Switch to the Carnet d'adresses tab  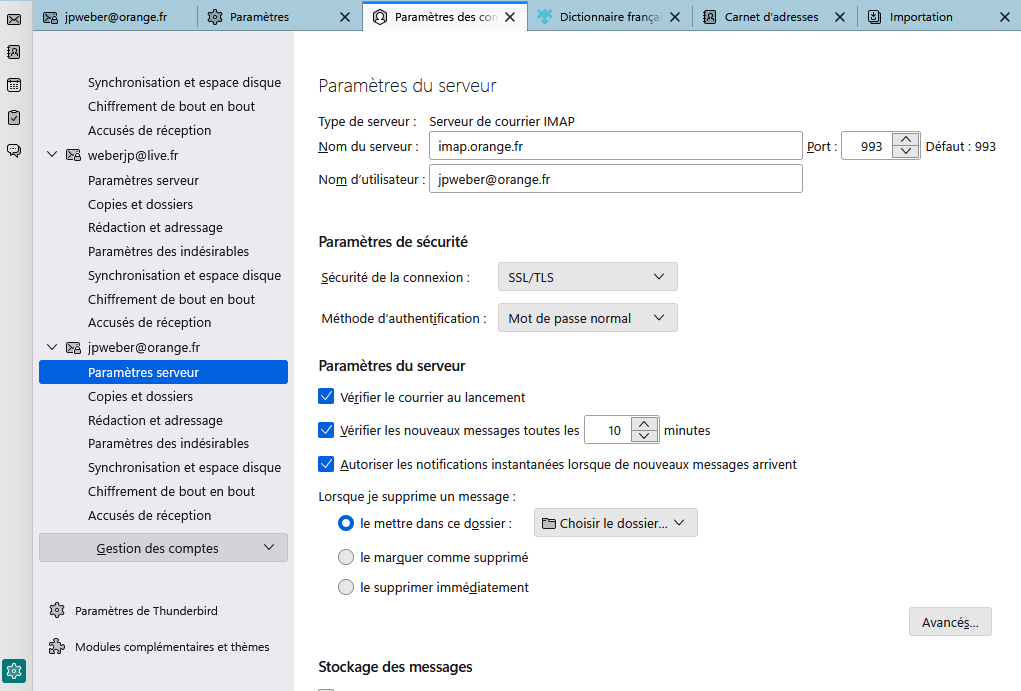[770, 17]
